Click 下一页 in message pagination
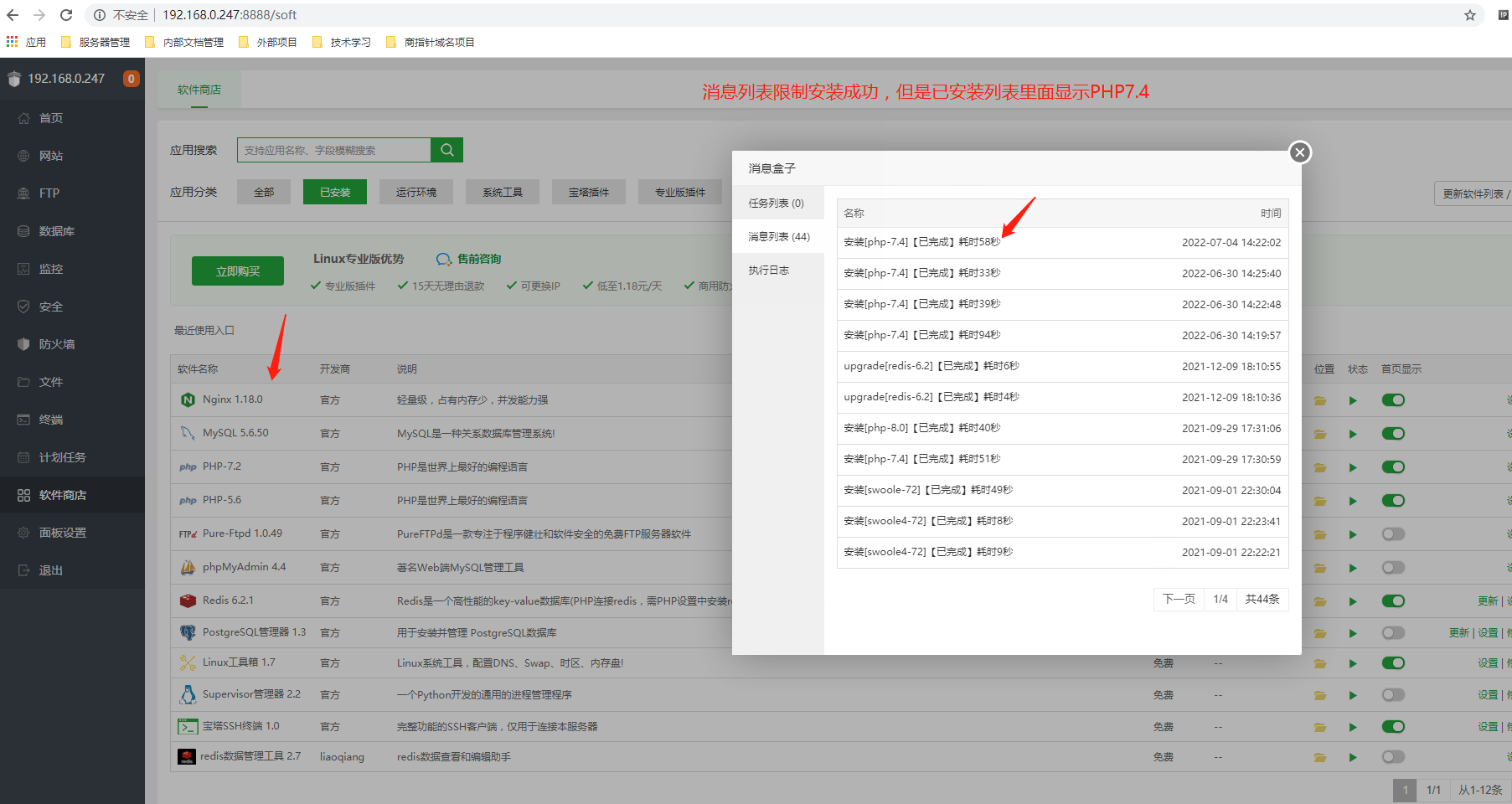1512x804 pixels. (1179, 599)
